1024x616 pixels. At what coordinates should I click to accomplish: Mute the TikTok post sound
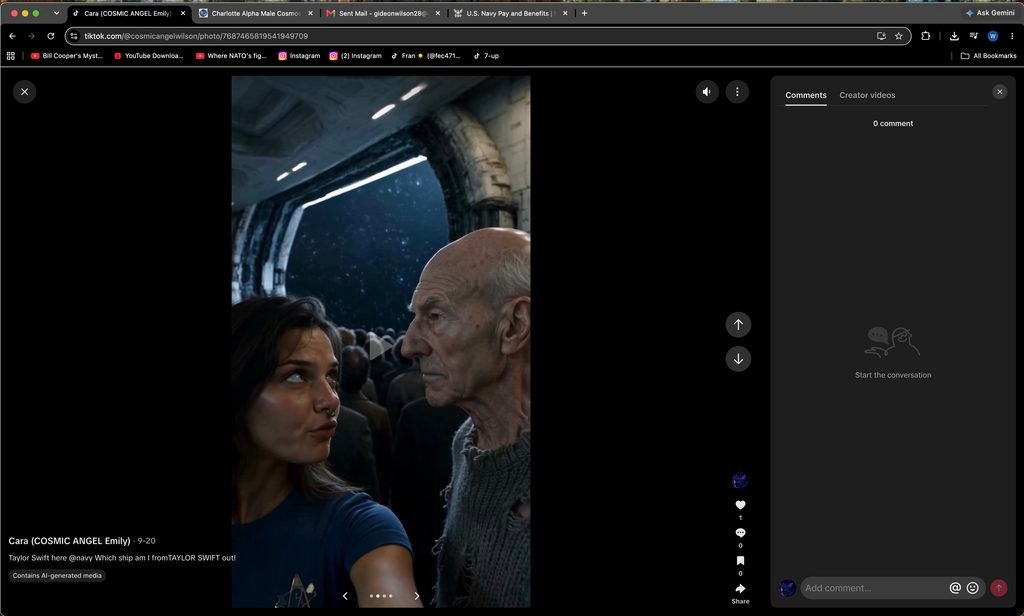(707, 92)
